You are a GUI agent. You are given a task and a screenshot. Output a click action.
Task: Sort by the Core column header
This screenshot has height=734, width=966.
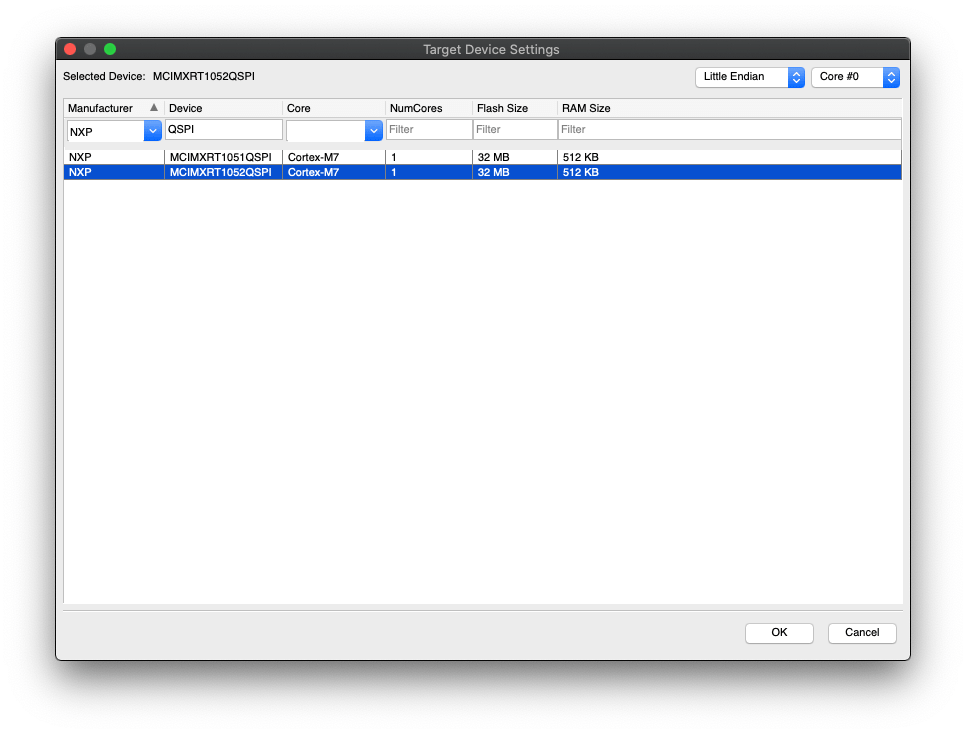[334, 108]
